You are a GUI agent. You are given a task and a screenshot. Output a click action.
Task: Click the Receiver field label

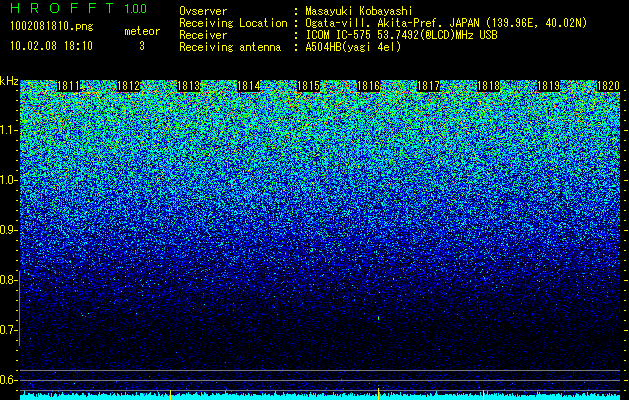tap(203, 35)
